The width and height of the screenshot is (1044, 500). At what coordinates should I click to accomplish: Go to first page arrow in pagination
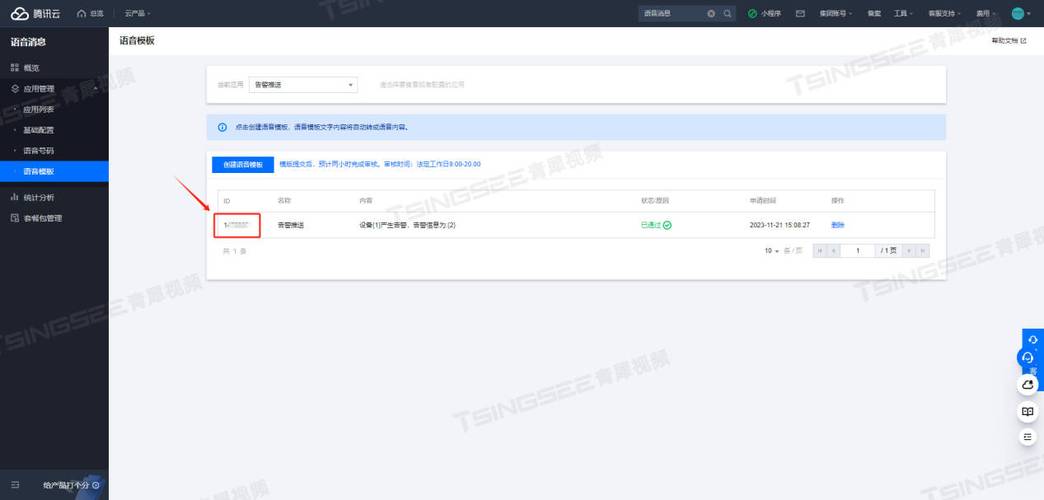pyautogui.click(x=820, y=251)
